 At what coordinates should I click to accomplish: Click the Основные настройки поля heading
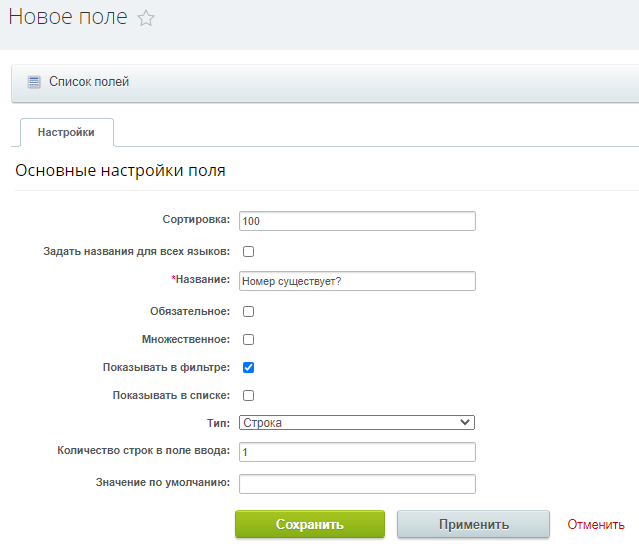120,170
